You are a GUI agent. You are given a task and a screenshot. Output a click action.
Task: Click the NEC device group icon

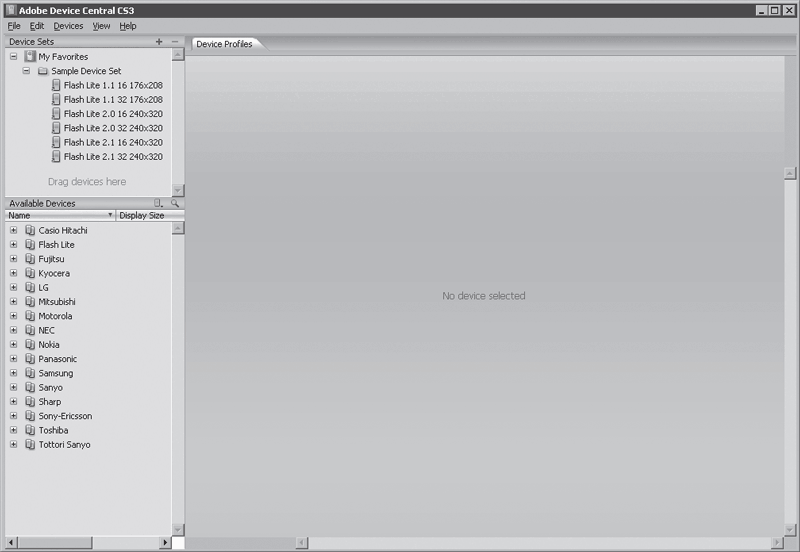pyautogui.click(x=30, y=331)
